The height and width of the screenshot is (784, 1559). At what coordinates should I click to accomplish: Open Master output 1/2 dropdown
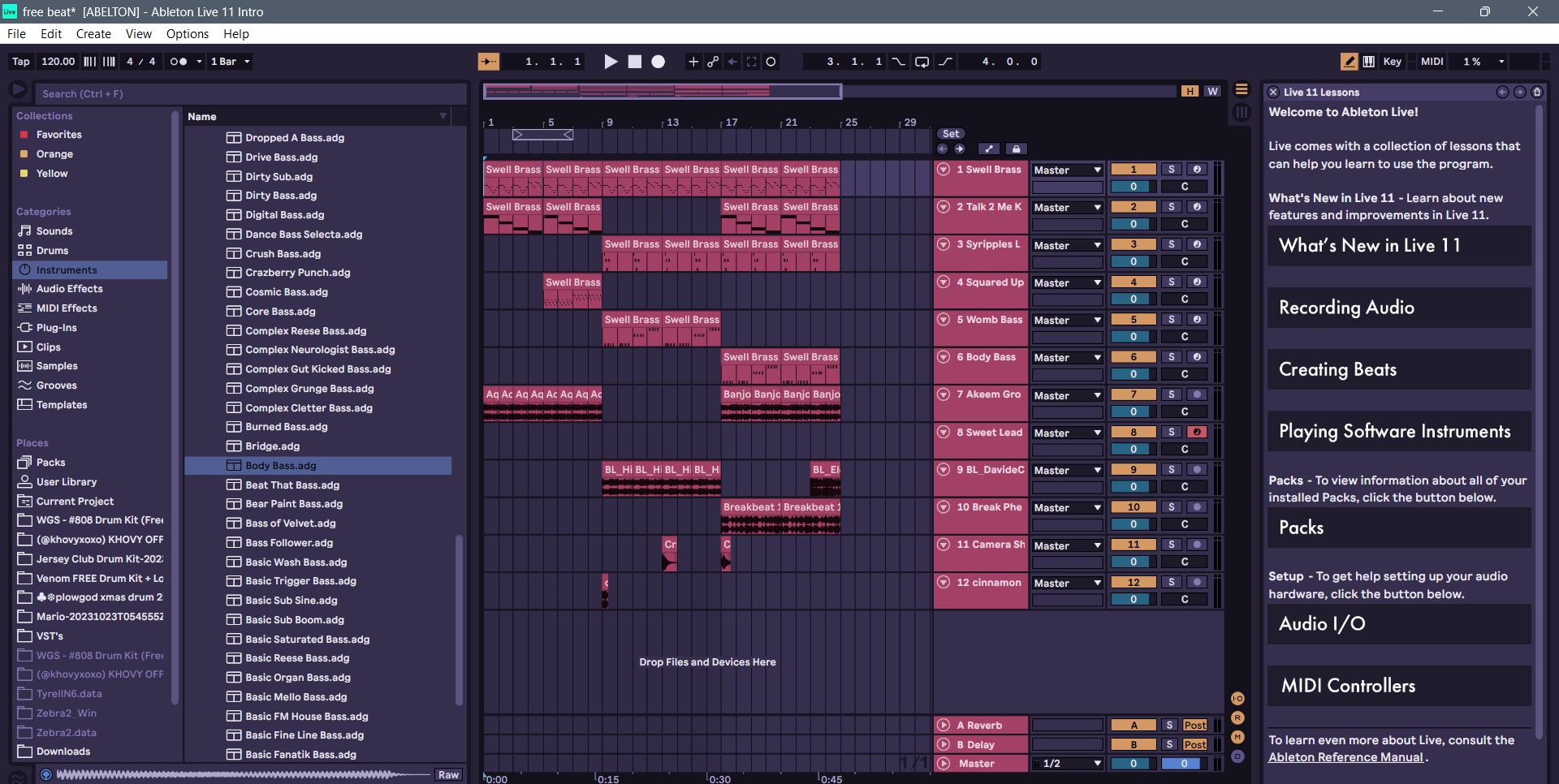point(1068,764)
